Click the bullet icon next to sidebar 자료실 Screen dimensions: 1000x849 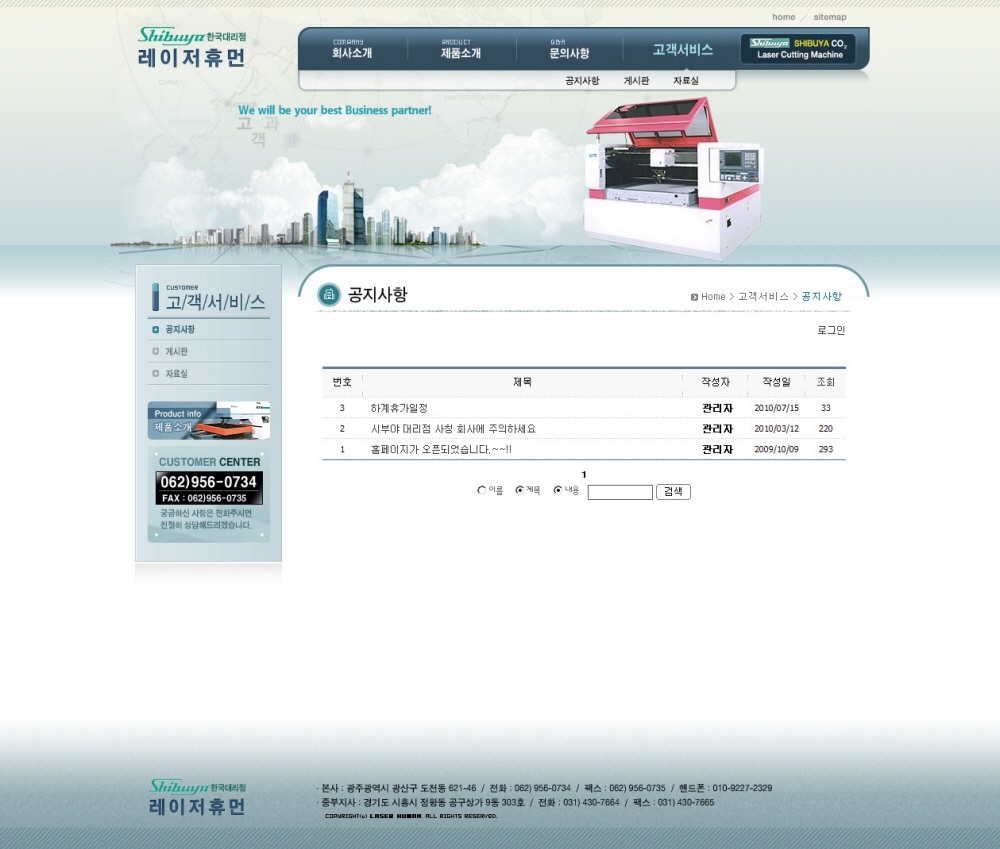point(155,373)
